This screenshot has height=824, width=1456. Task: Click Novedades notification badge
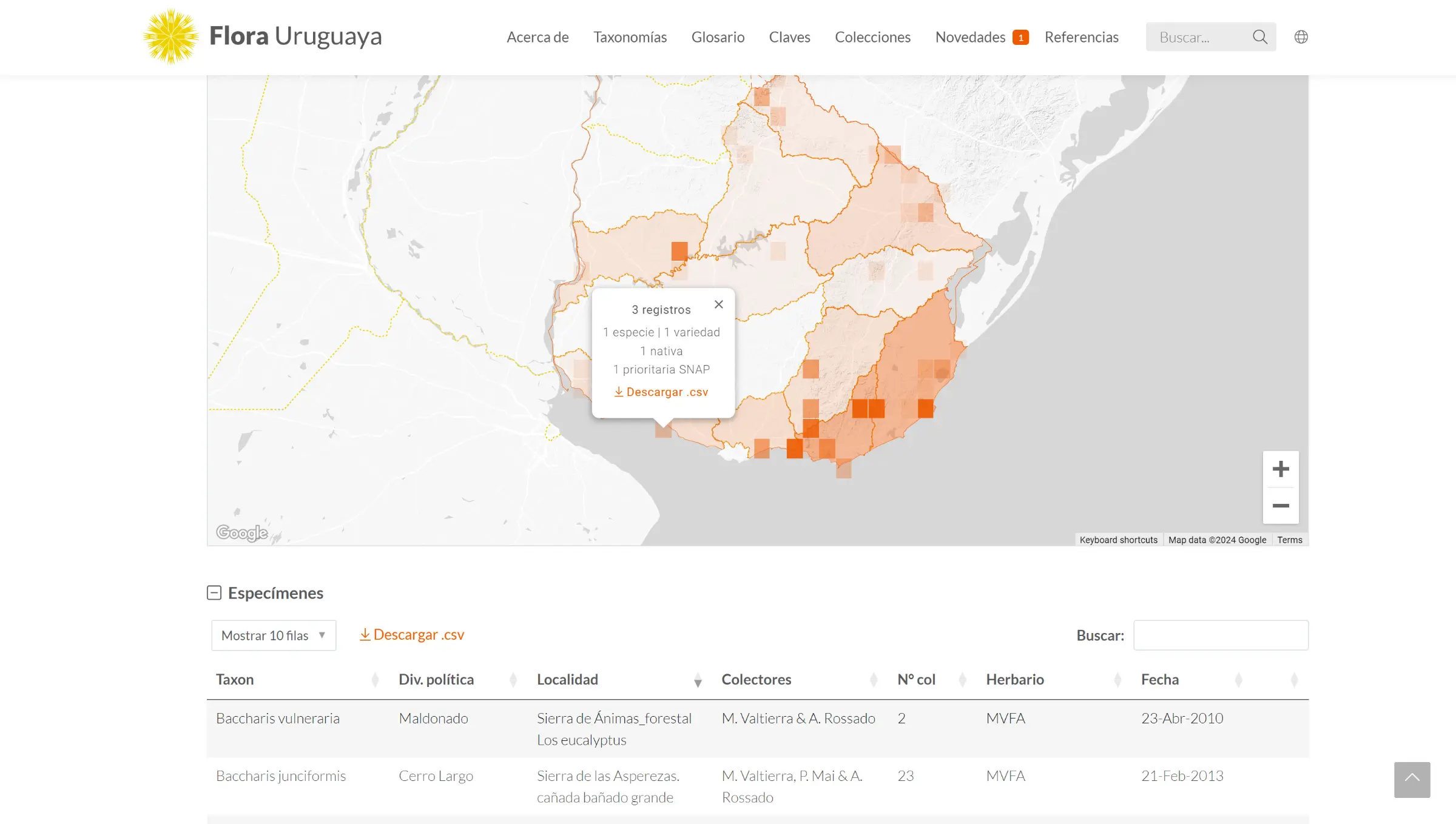tap(1020, 38)
